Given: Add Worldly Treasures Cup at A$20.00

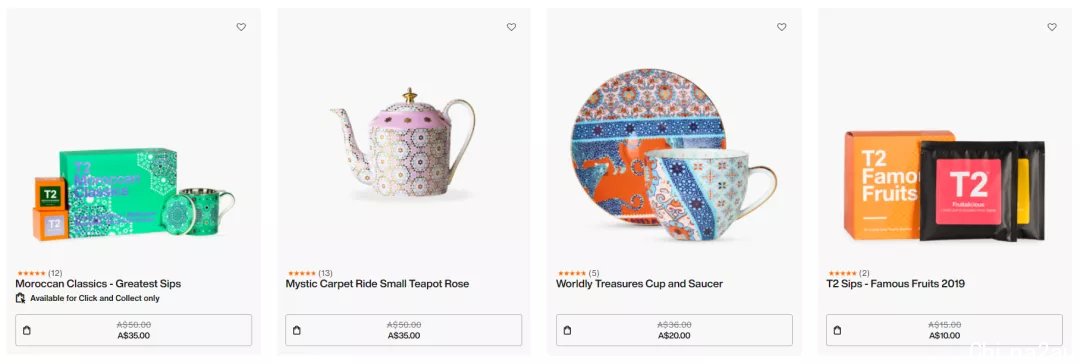Looking at the screenshot, I should (674, 330).
